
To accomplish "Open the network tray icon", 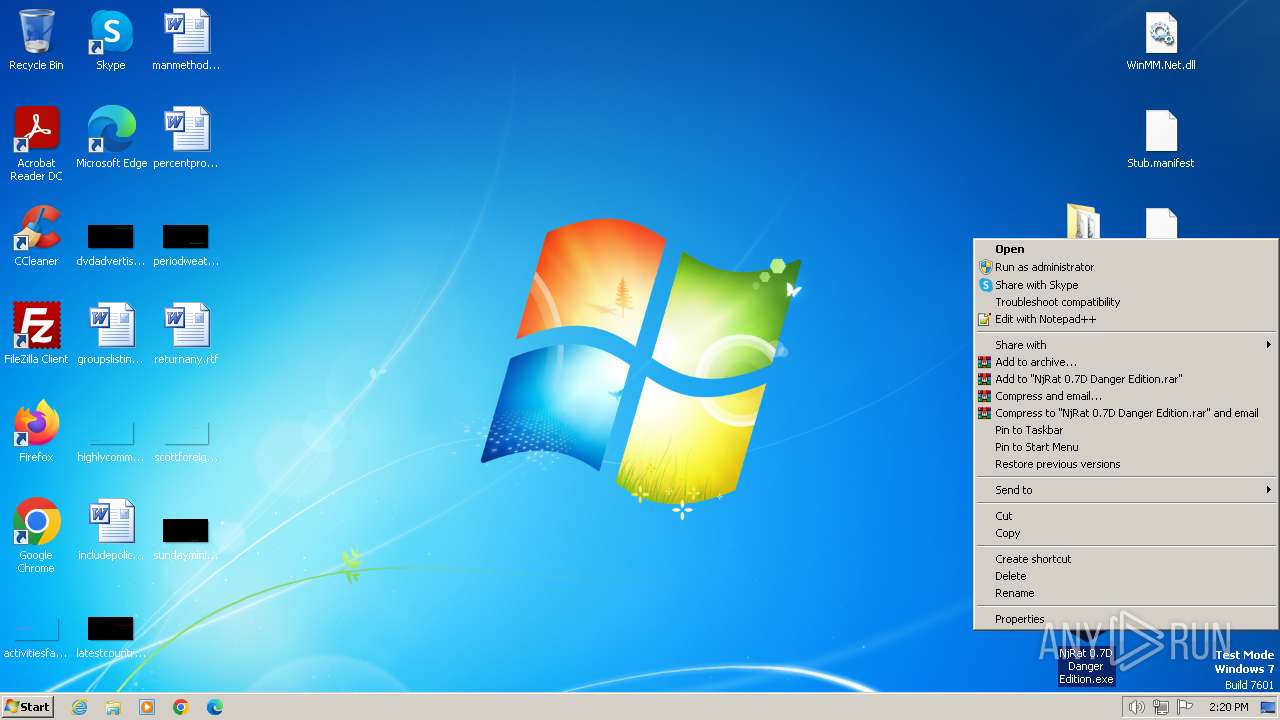I will [1161, 707].
